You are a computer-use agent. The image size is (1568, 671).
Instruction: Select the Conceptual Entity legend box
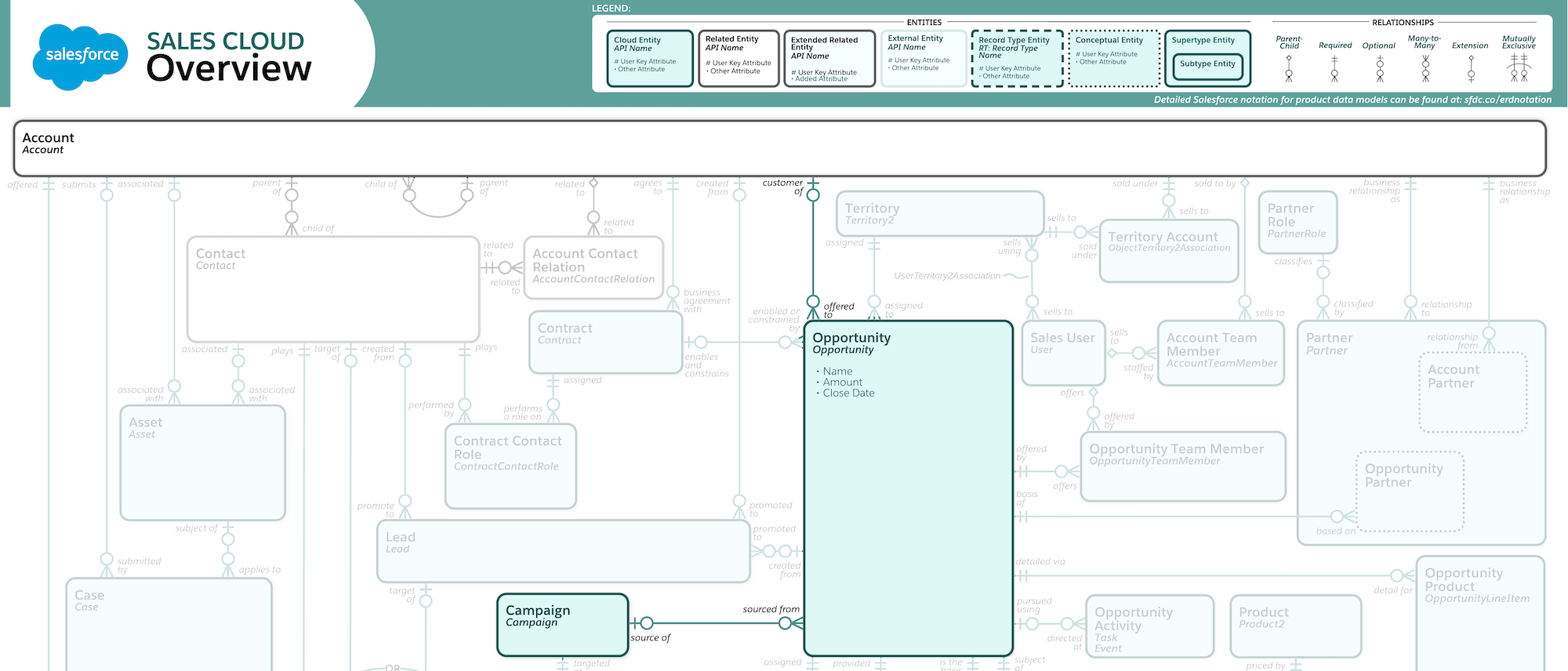[1114, 58]
